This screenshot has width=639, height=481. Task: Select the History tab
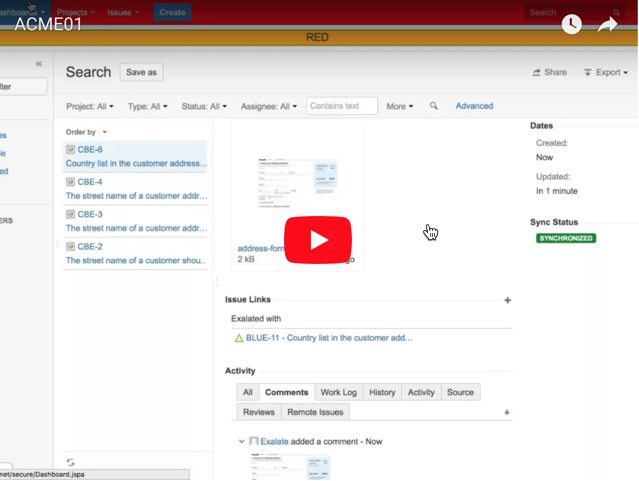[382, 392]
